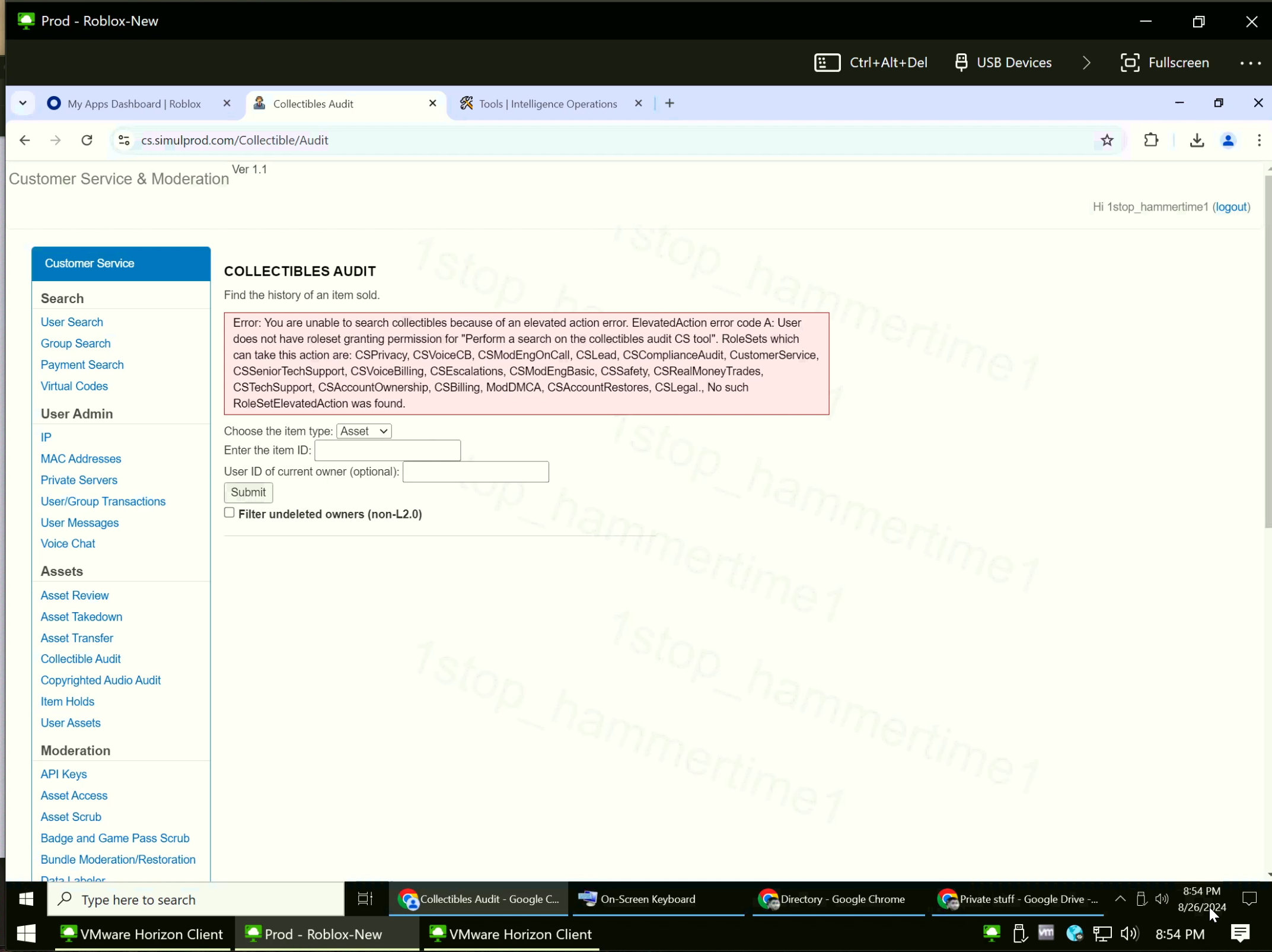Switch to My Apps Dashboard tab

pos(134,104)
